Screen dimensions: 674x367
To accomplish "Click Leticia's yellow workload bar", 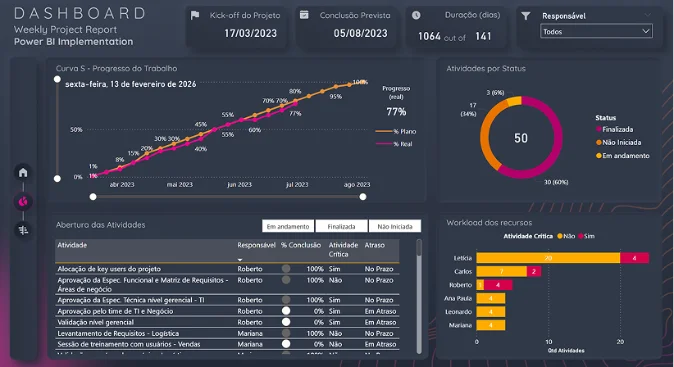I will click(x=548, y=258).
